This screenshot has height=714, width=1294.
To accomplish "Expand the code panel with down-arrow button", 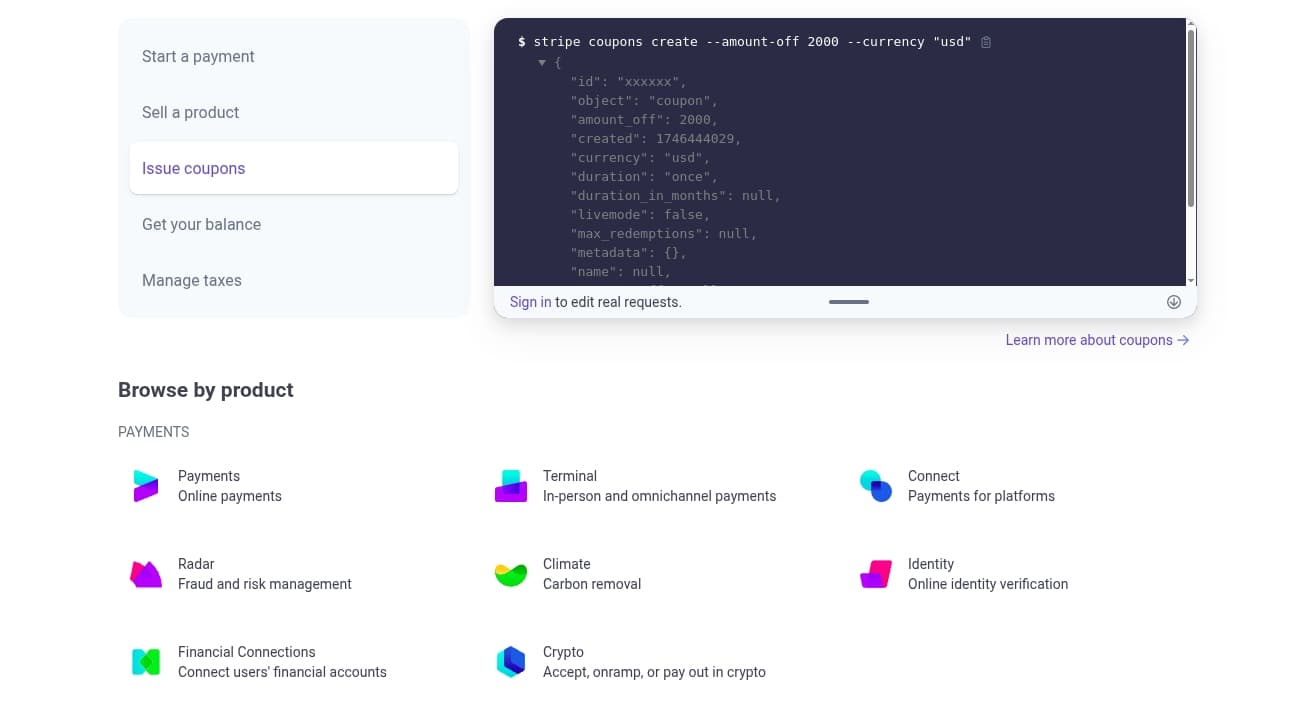I will pyautogui.click(x=1174, y=302).
